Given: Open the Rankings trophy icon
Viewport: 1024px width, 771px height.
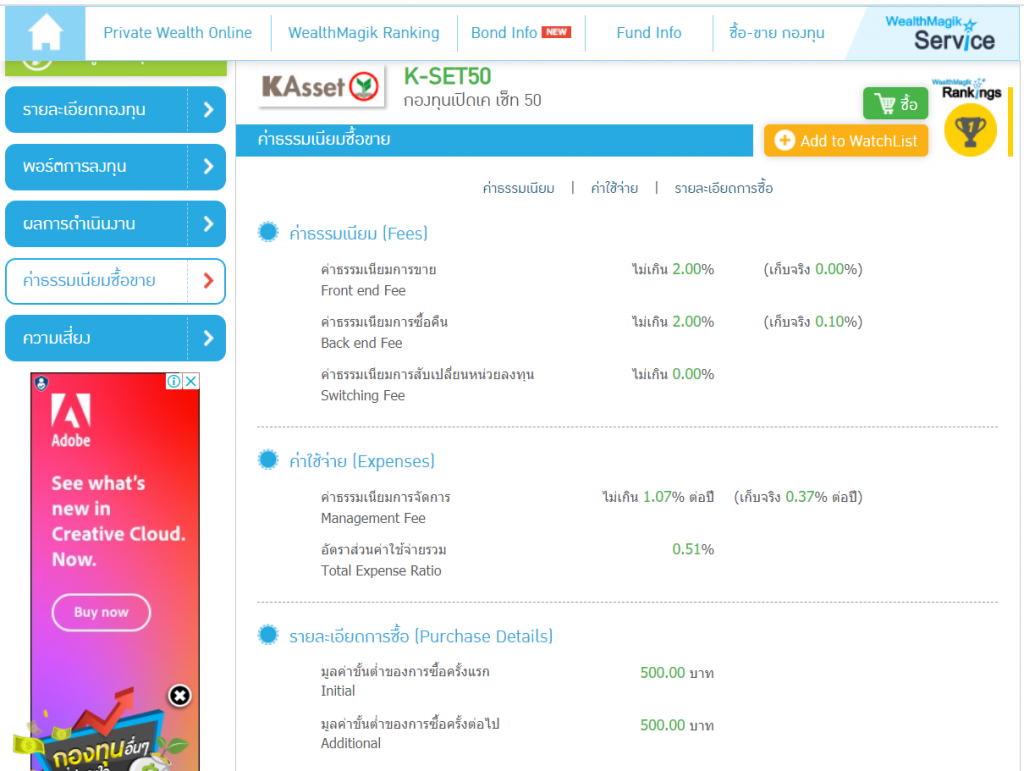Looking at the screenshot, I should pyautogui.click(x=970, y=130).
